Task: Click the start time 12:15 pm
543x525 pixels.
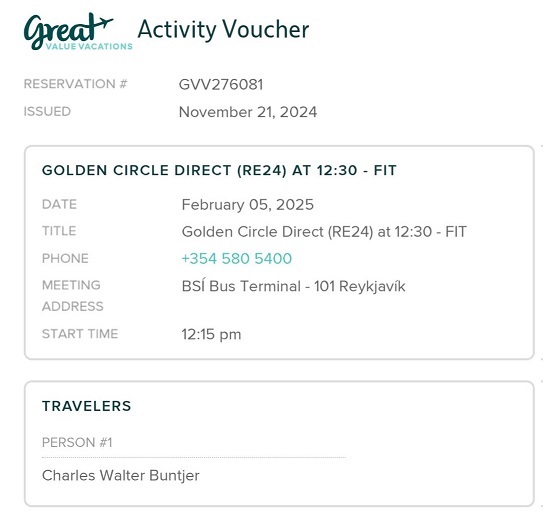Action: (211, 335)
